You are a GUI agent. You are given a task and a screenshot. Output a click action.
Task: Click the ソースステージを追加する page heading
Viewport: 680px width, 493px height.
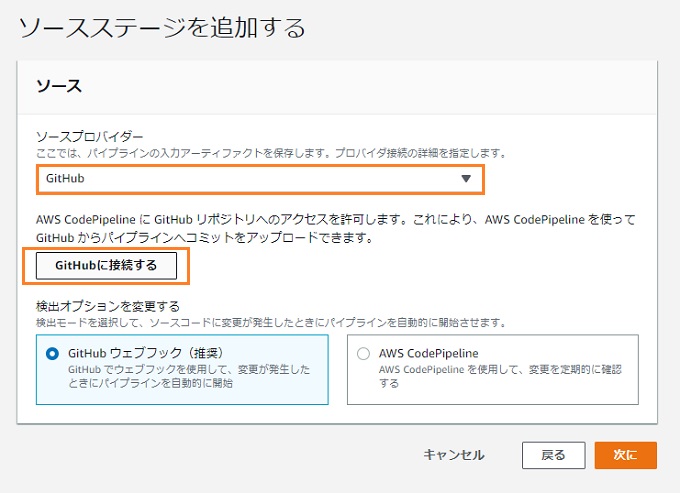coord(162,28)
